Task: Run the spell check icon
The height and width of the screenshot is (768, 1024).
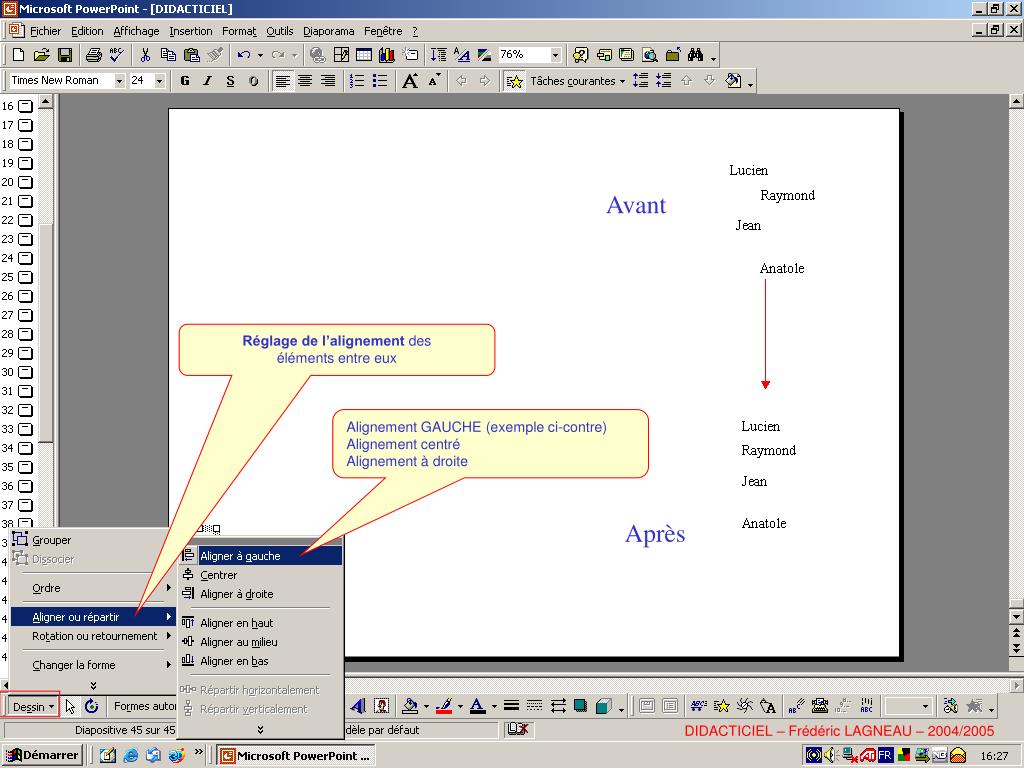Action: pyautogui.click(x=117, y=55)
